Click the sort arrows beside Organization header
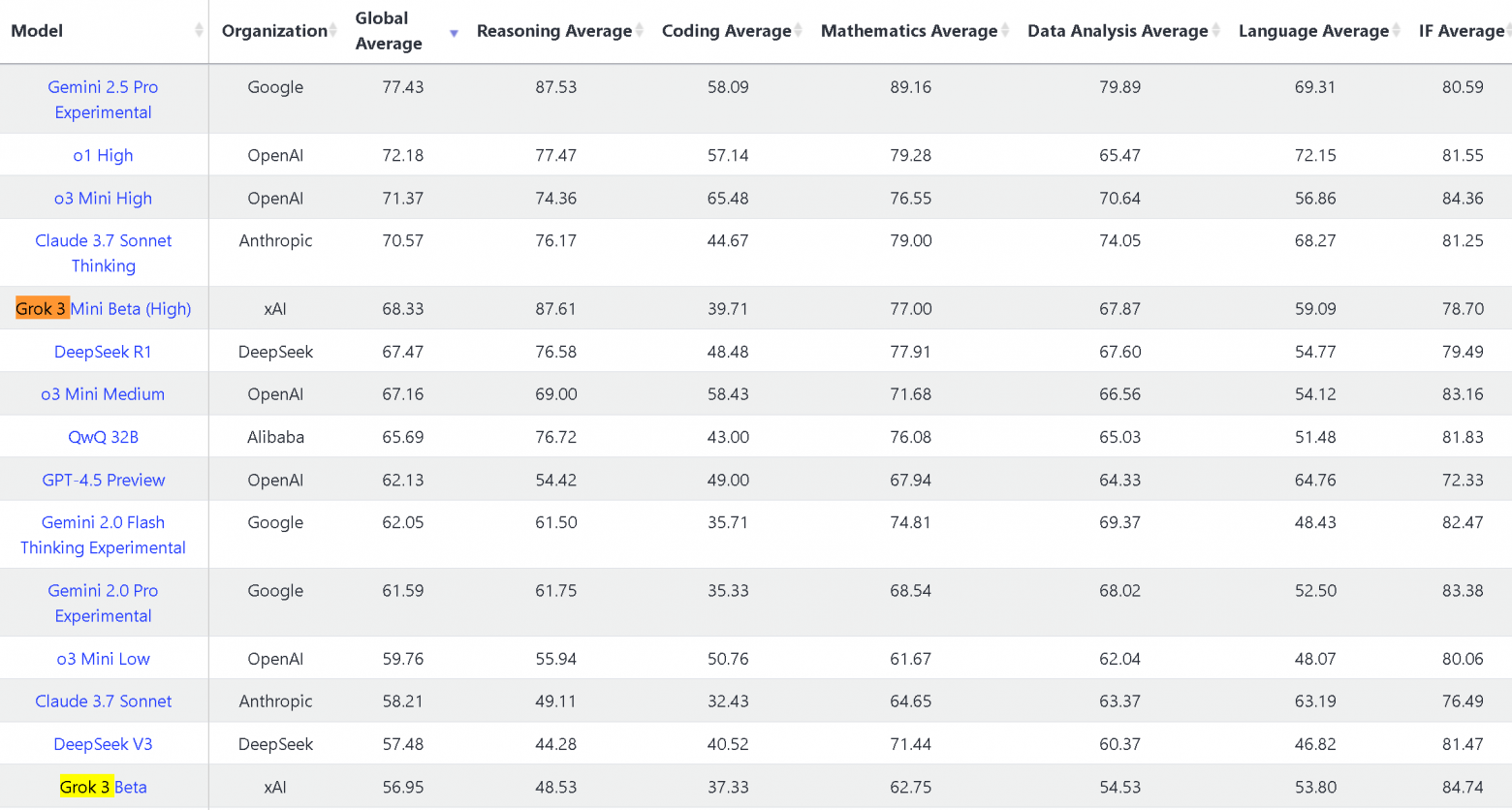Image resolution: width=1512 pixels, height=810 pixels. tap(332, 31)
